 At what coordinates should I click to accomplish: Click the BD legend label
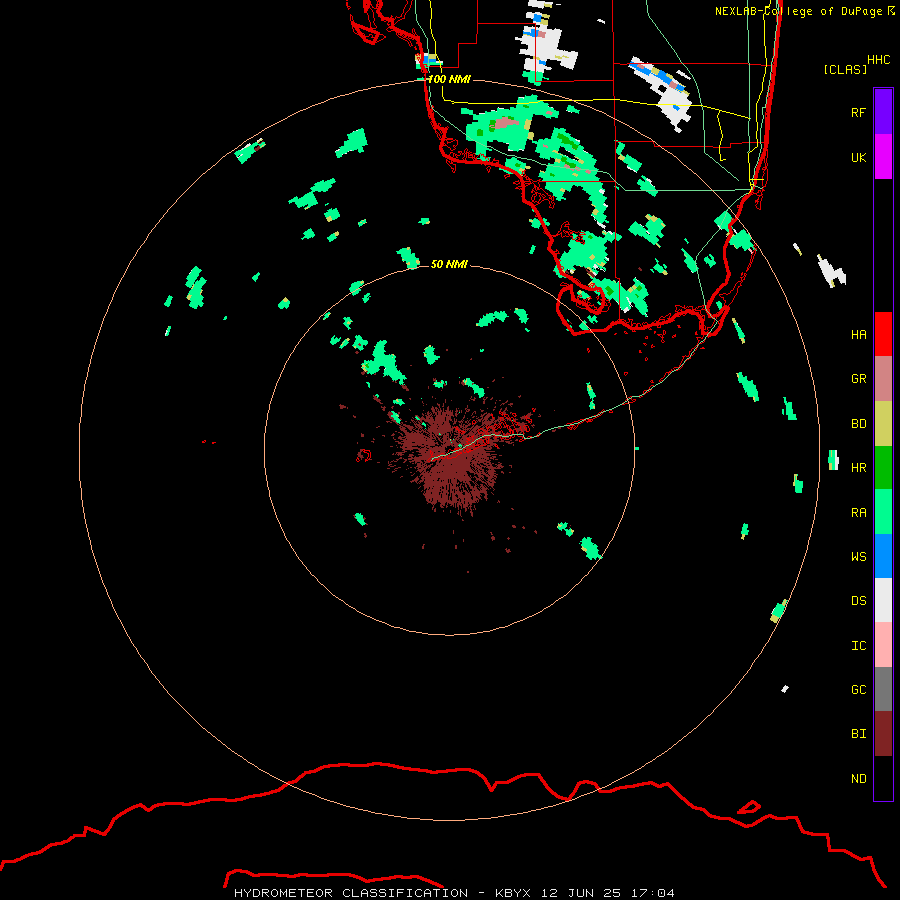pyautogui.click(x=858, y=424)
